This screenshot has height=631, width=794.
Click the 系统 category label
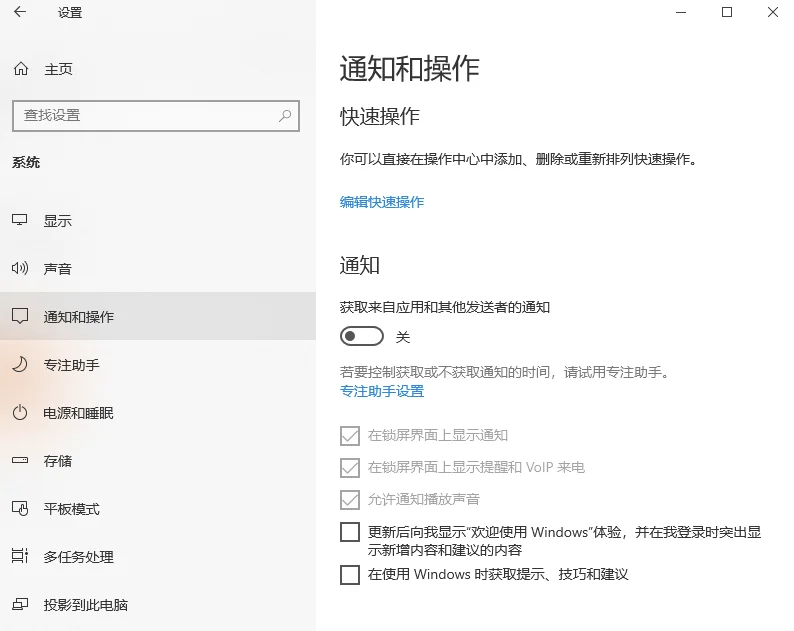click(x=26, y=163)
